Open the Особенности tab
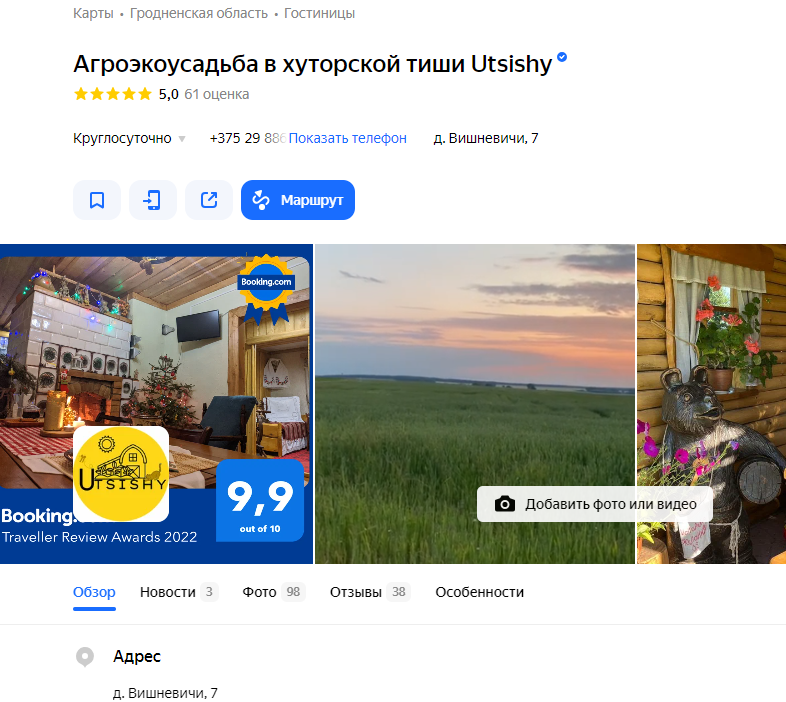Image resolution: width=786 pixels, height=702 pixels. point(479,592)
